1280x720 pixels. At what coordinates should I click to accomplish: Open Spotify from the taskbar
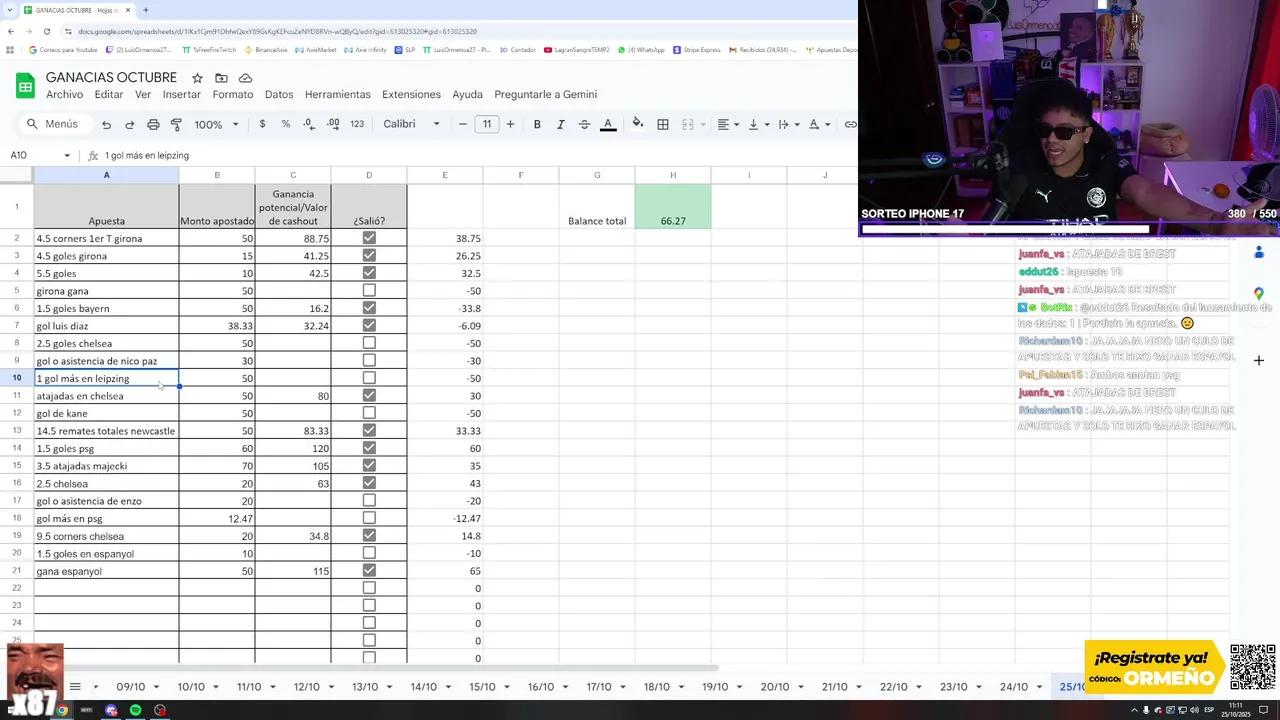(x=135, y=710)
